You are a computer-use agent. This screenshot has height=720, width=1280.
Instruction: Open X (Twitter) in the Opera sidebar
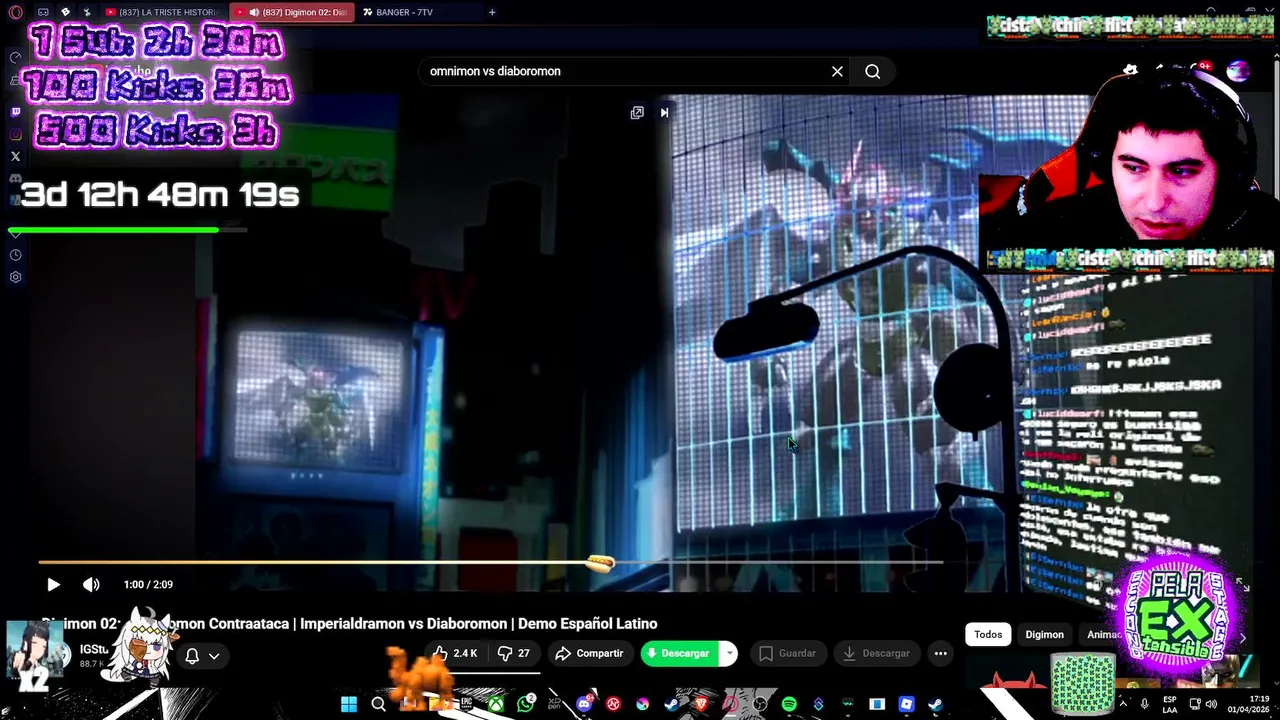coord(15,156)
